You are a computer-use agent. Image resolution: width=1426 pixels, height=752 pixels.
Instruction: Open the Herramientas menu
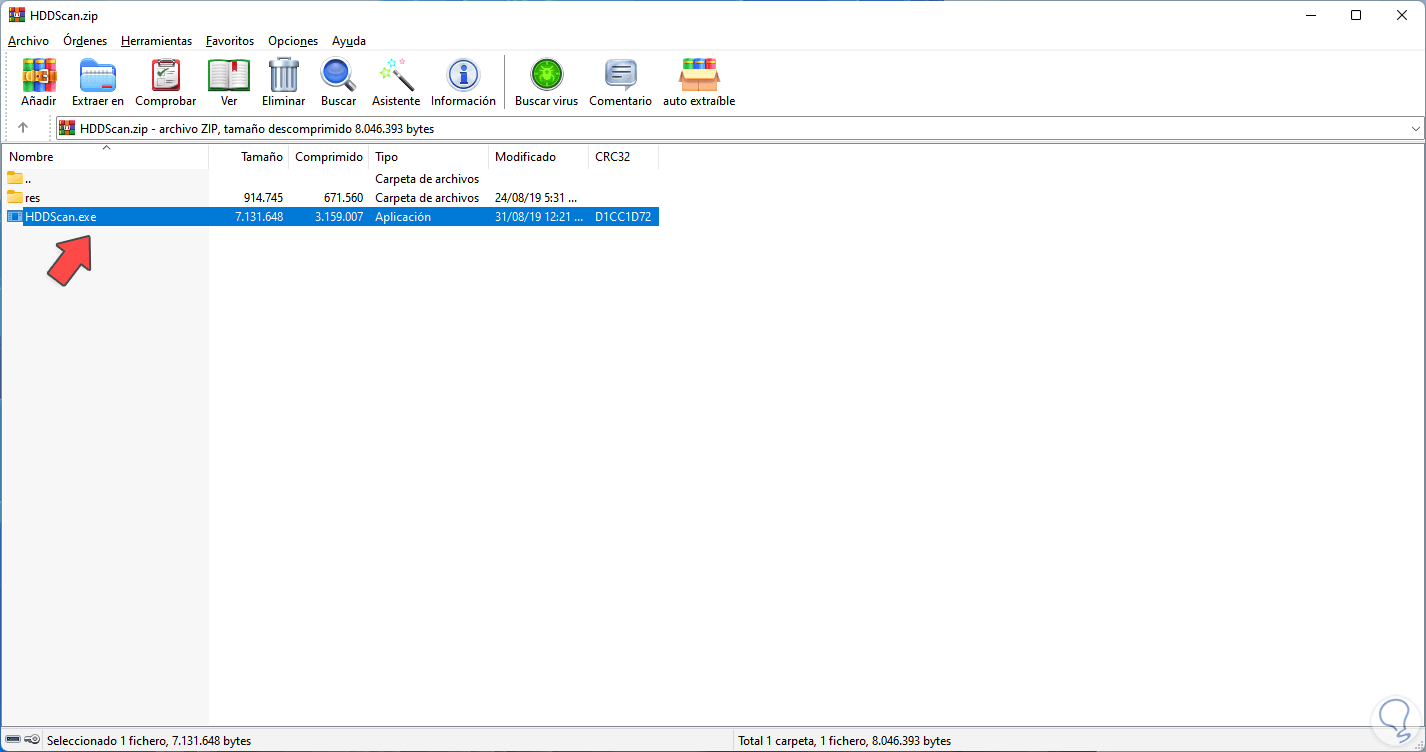click(x=156, y=41)
